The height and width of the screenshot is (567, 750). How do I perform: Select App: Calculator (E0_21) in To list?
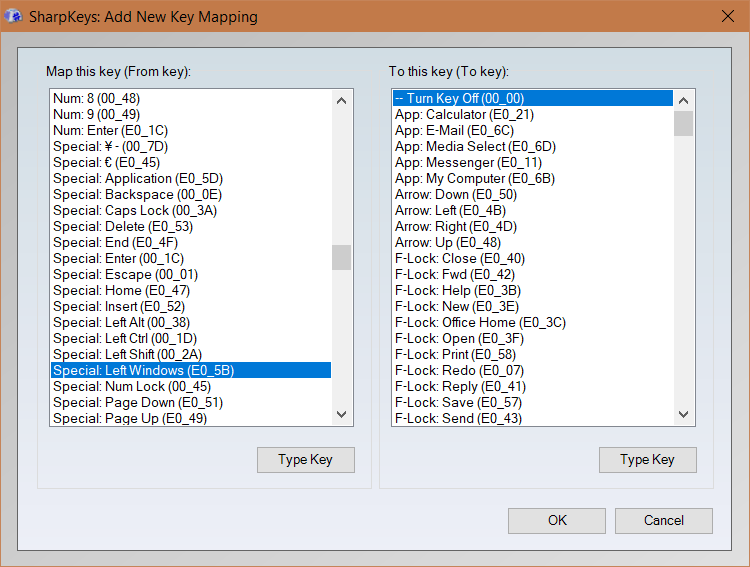click(533, 114)
